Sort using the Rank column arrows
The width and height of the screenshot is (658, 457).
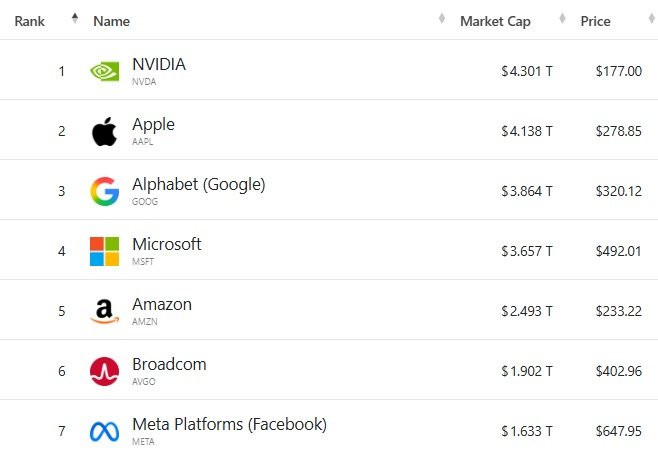(74, 20)
